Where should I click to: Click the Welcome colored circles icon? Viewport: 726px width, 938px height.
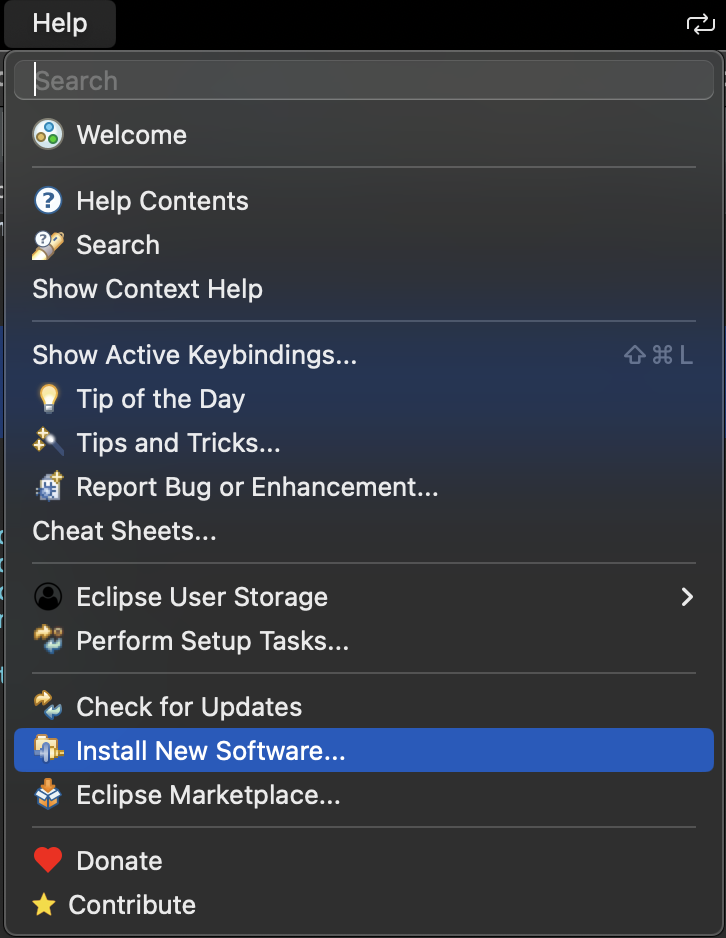click(x=48, y=134)
